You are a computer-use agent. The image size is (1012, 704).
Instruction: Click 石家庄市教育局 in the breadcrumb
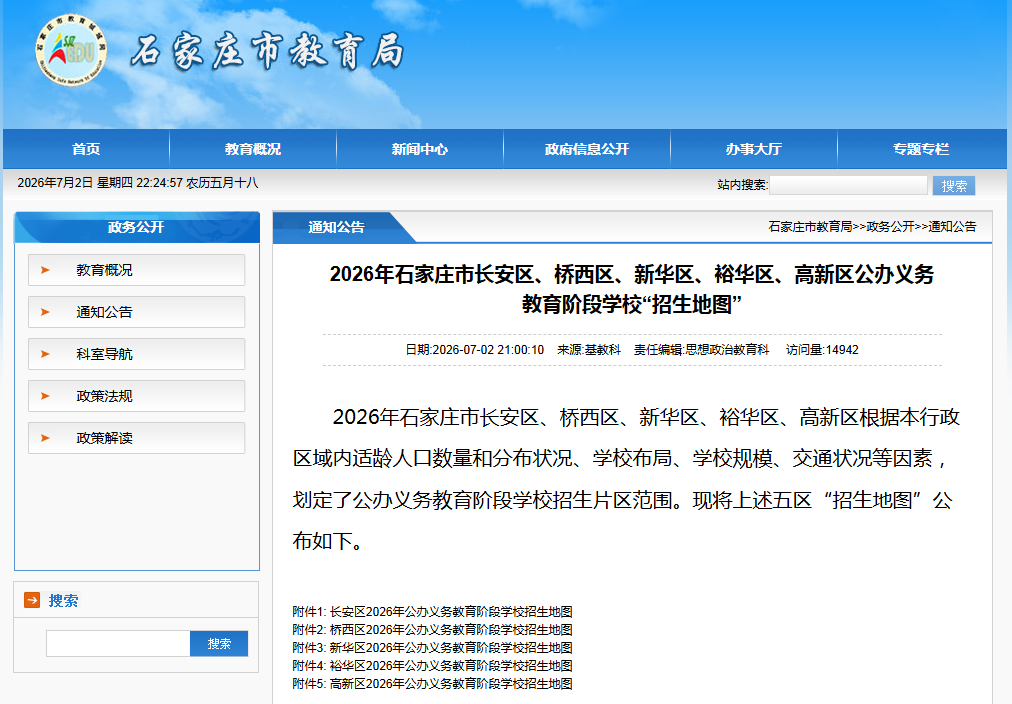(810, 226)
